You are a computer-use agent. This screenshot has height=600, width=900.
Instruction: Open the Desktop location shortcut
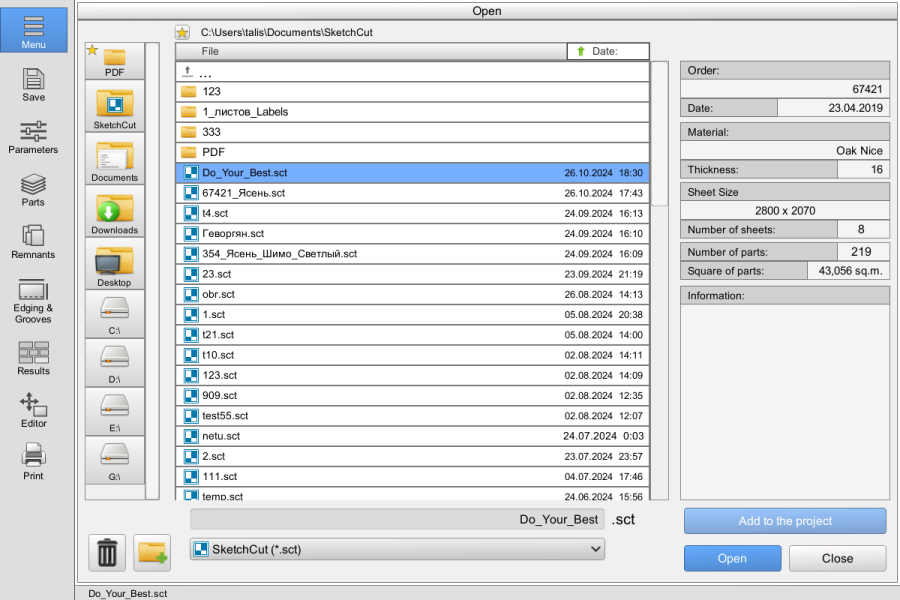115,264
